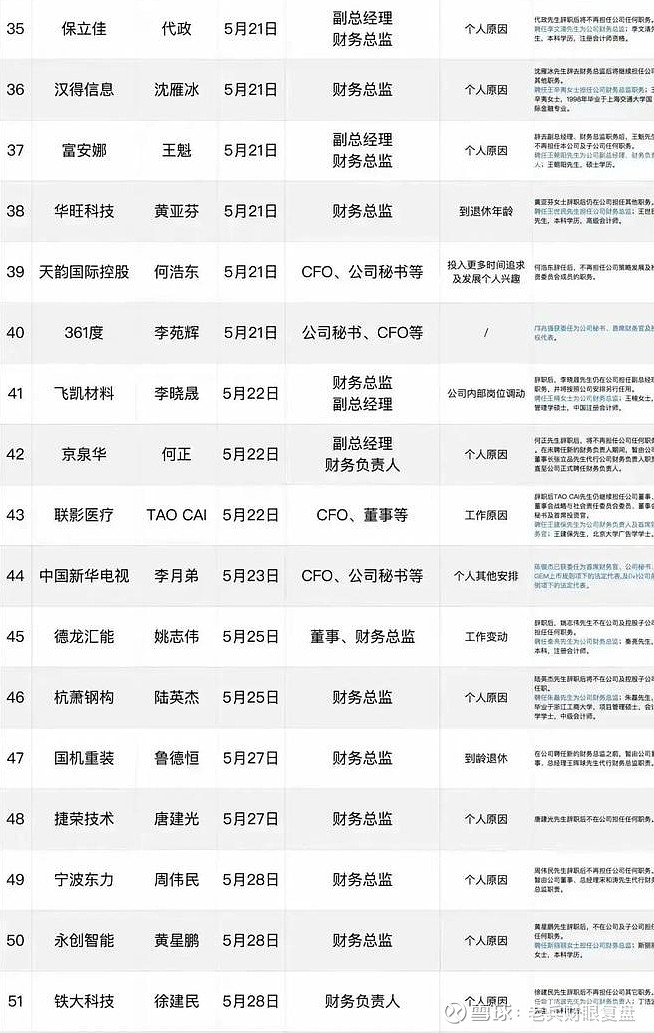Click the reason 个人其他安排
The width and height of the screenshot is (654, 1033).
click(486, 576)
